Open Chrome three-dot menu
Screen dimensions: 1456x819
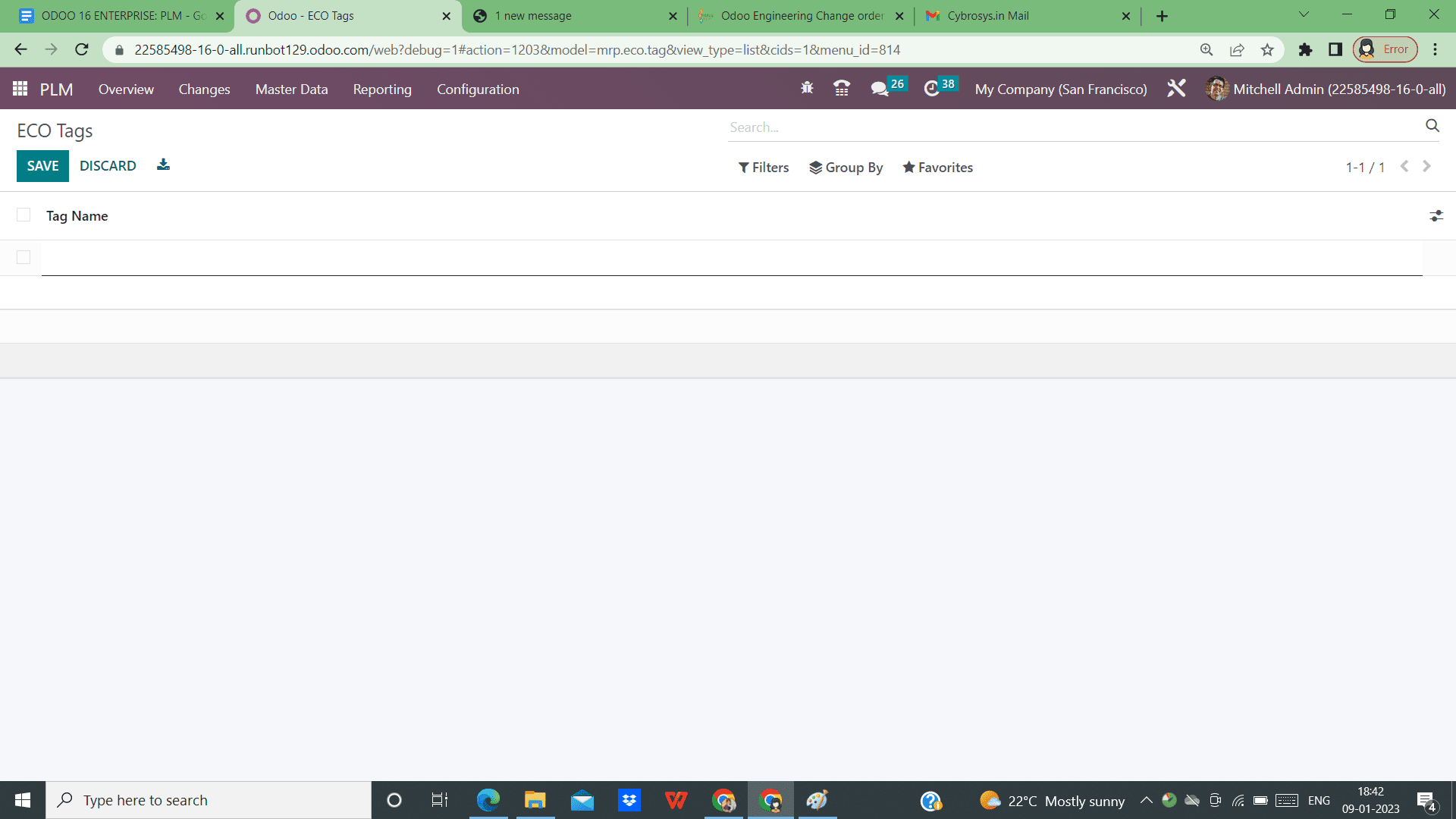click(x=1436, y=49)
